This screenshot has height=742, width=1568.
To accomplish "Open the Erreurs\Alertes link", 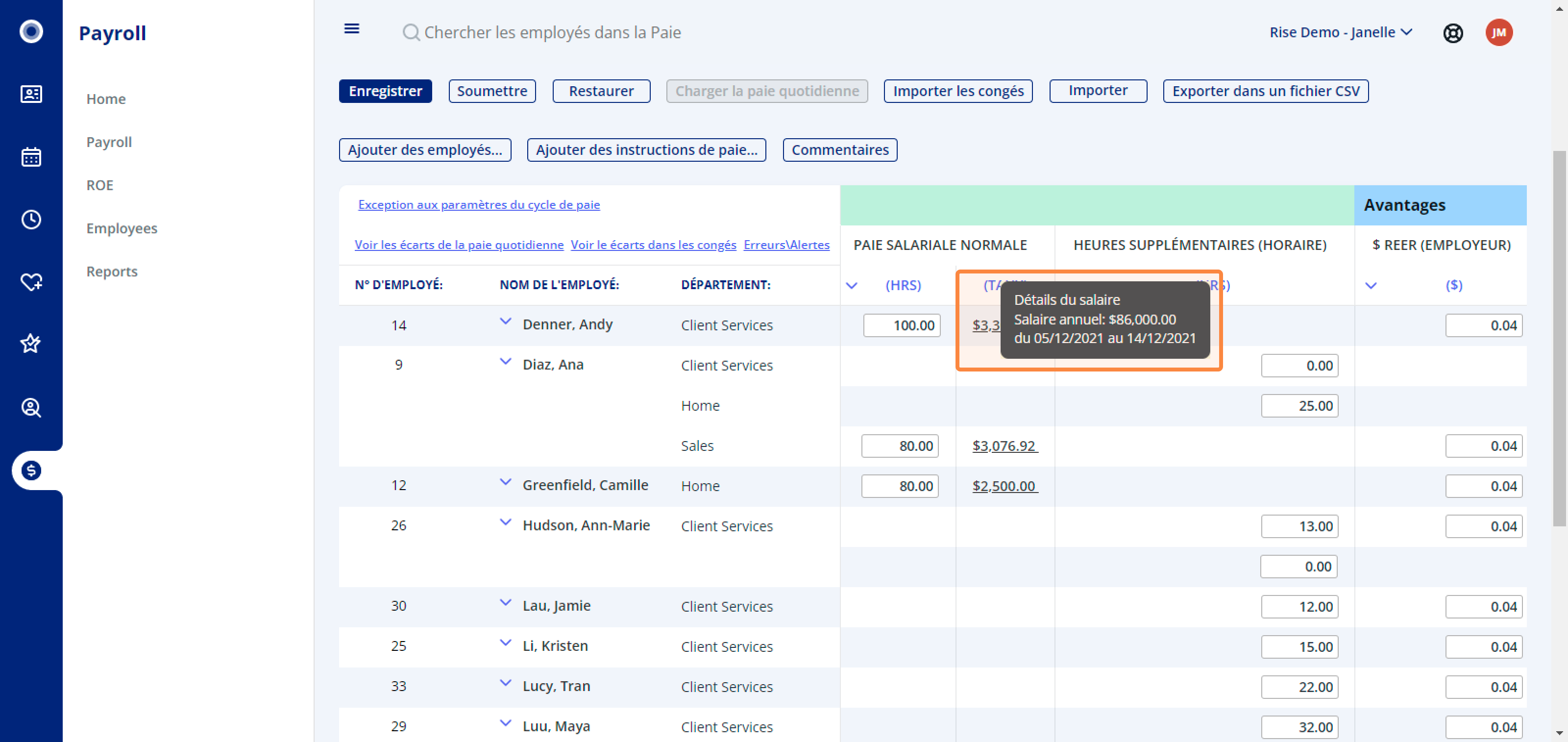I will [x=786, y=245].
